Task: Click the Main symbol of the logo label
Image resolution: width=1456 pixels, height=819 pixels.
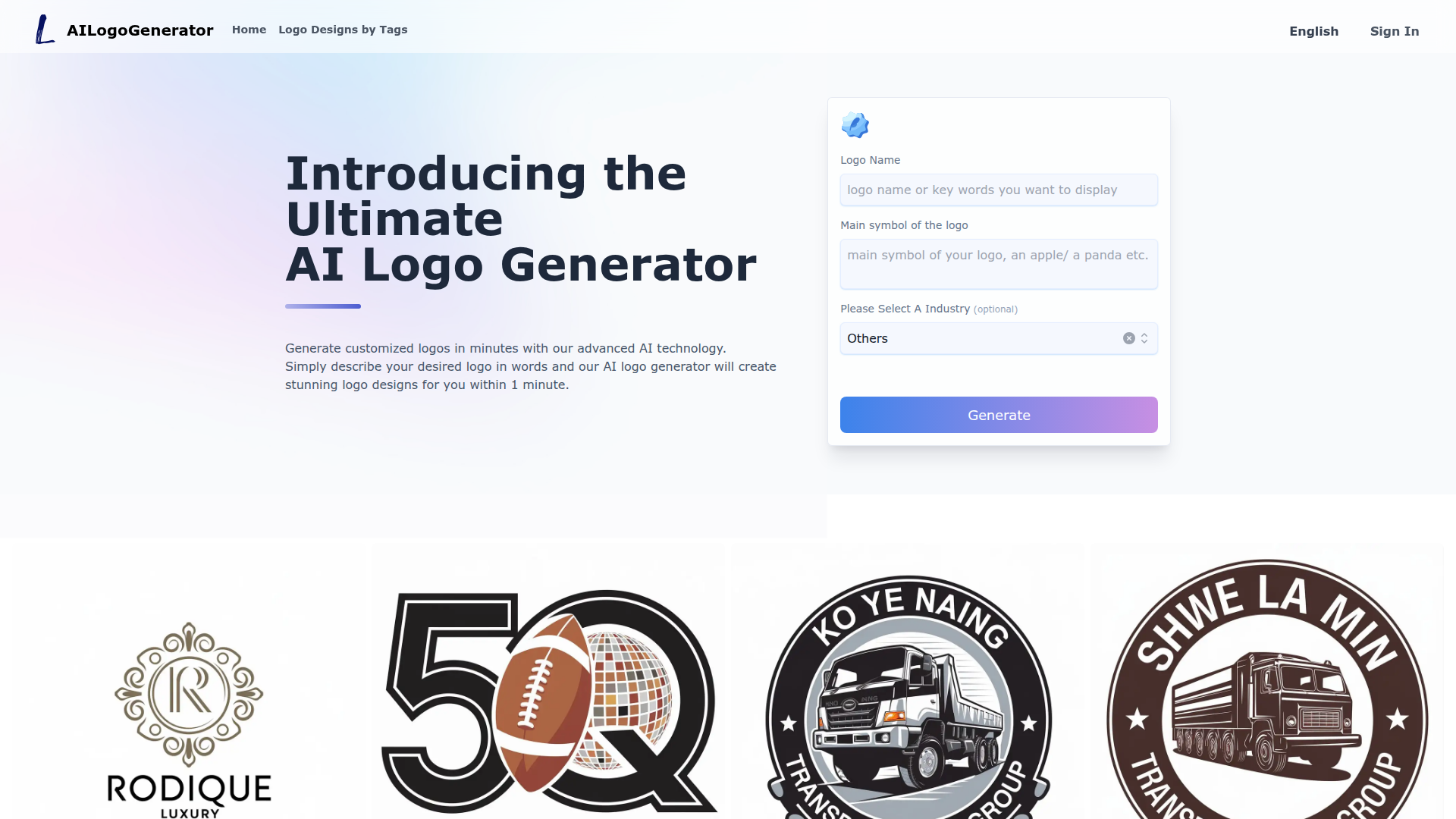Action: [904, 225]
